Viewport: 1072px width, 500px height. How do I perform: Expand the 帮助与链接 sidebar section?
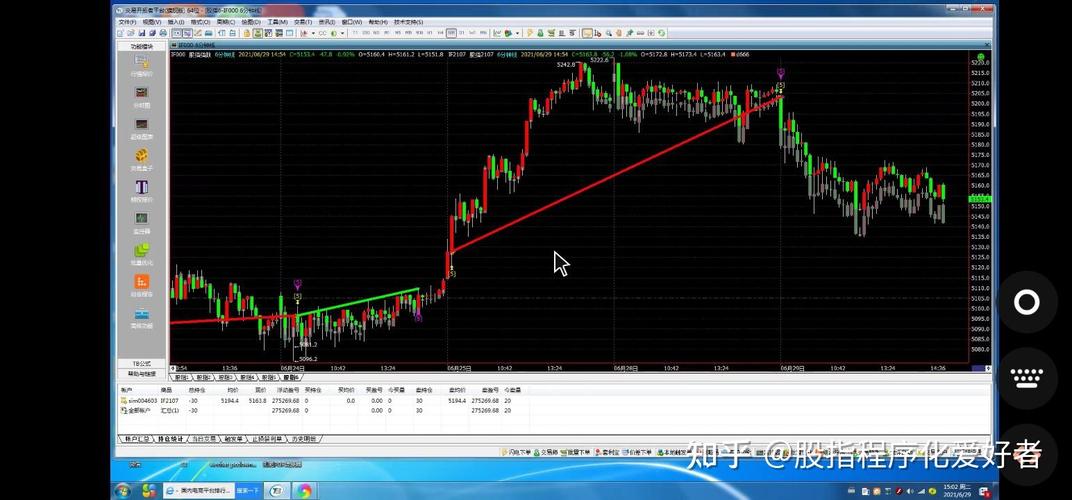click(141, 373)
